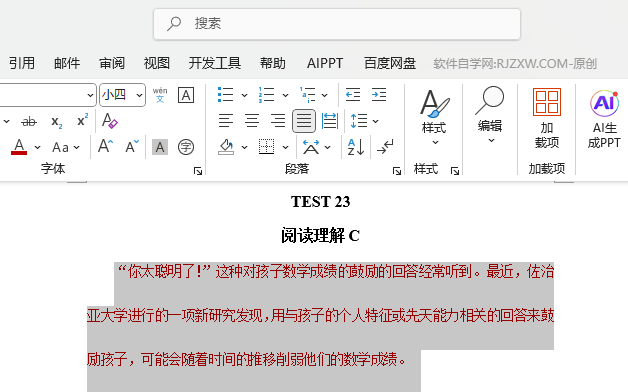Toggle superscript formatting
628x392 pixels.
click(x=83, y=120)
